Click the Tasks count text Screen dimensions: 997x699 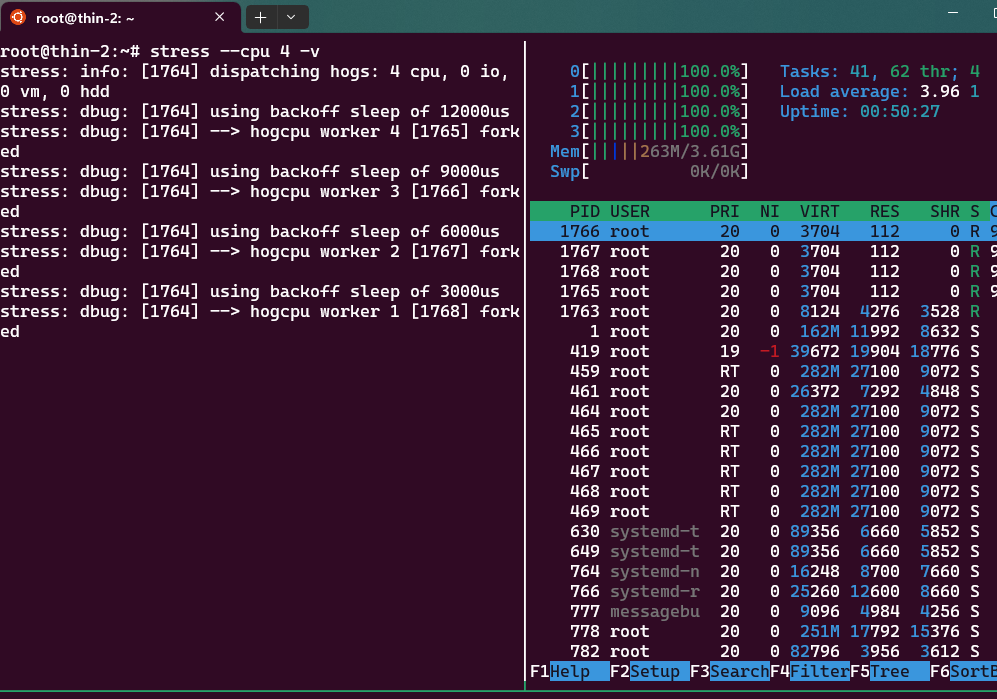tap(879, 71)
